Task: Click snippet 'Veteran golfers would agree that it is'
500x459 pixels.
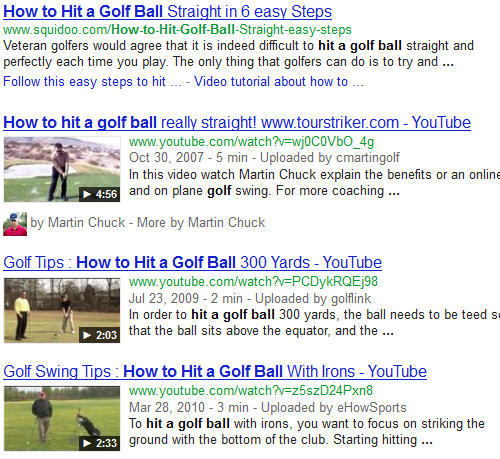Action: pos(108,46)
